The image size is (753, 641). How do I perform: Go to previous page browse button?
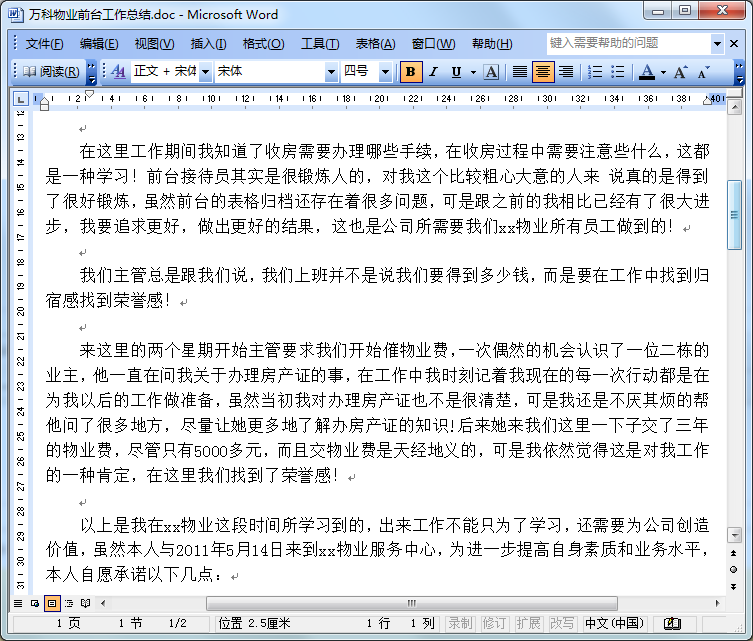point(733,553)
